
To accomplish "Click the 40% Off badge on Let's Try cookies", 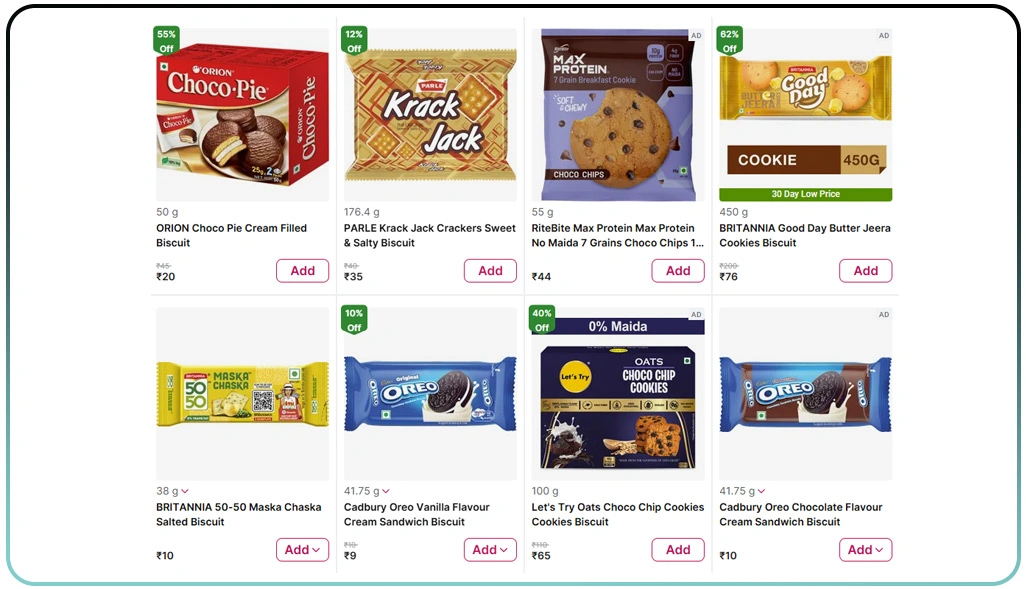I will pyautogui.click(x=541, y=319).
